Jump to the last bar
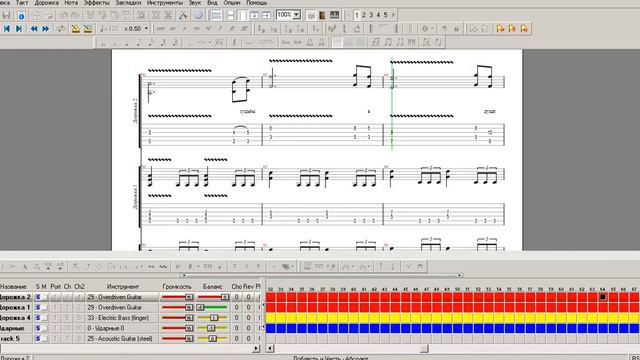Screen dimensions: 640x360 19,29
